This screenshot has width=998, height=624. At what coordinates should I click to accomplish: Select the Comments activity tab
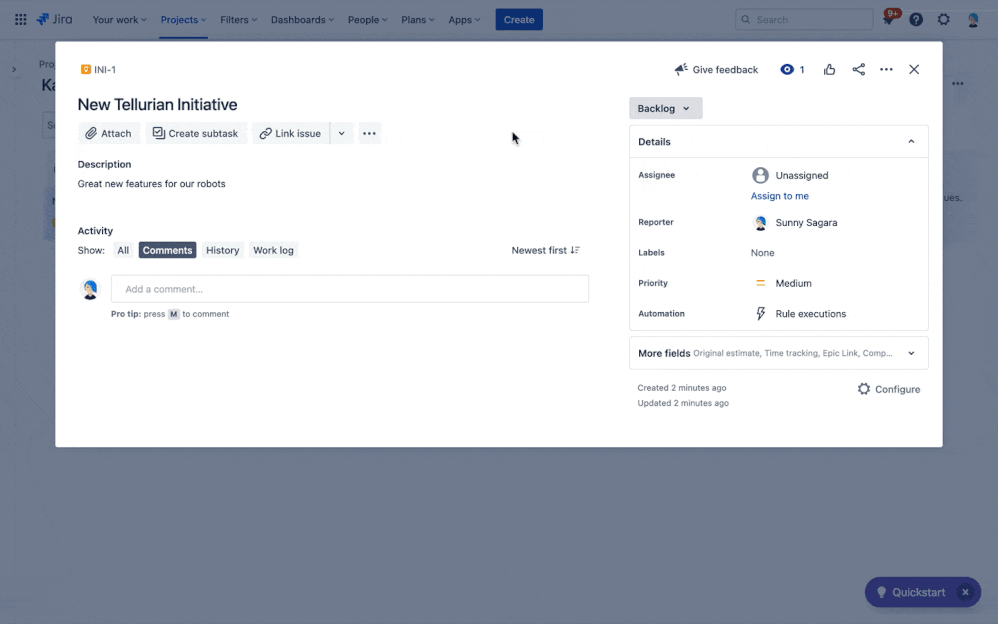(167, 250)
